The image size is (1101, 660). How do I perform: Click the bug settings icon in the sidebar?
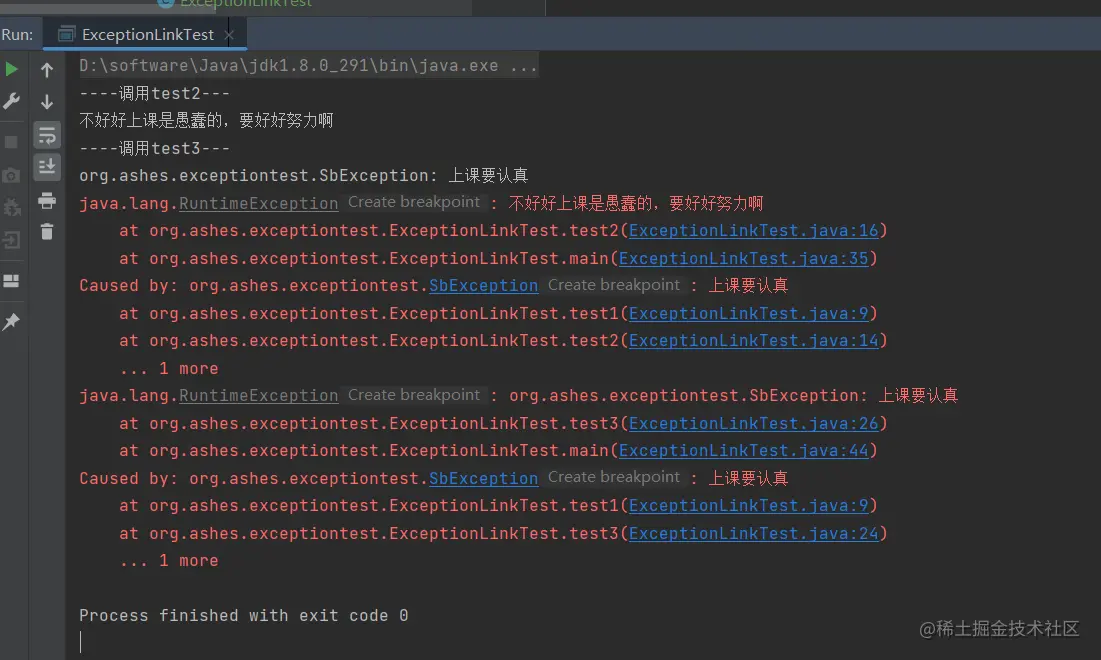pyautogui.click(x=11, y=207)
